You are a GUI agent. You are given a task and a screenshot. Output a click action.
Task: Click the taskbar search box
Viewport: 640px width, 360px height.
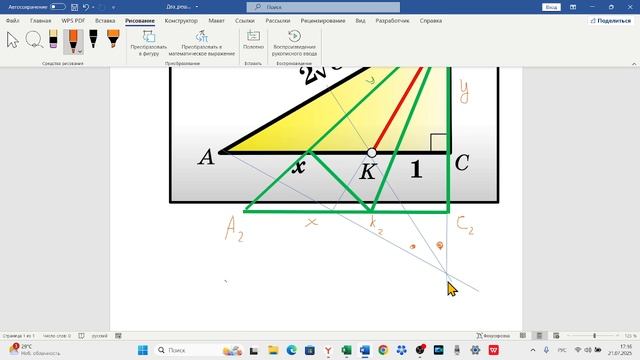pyautogui.click(x=200, y=350)
